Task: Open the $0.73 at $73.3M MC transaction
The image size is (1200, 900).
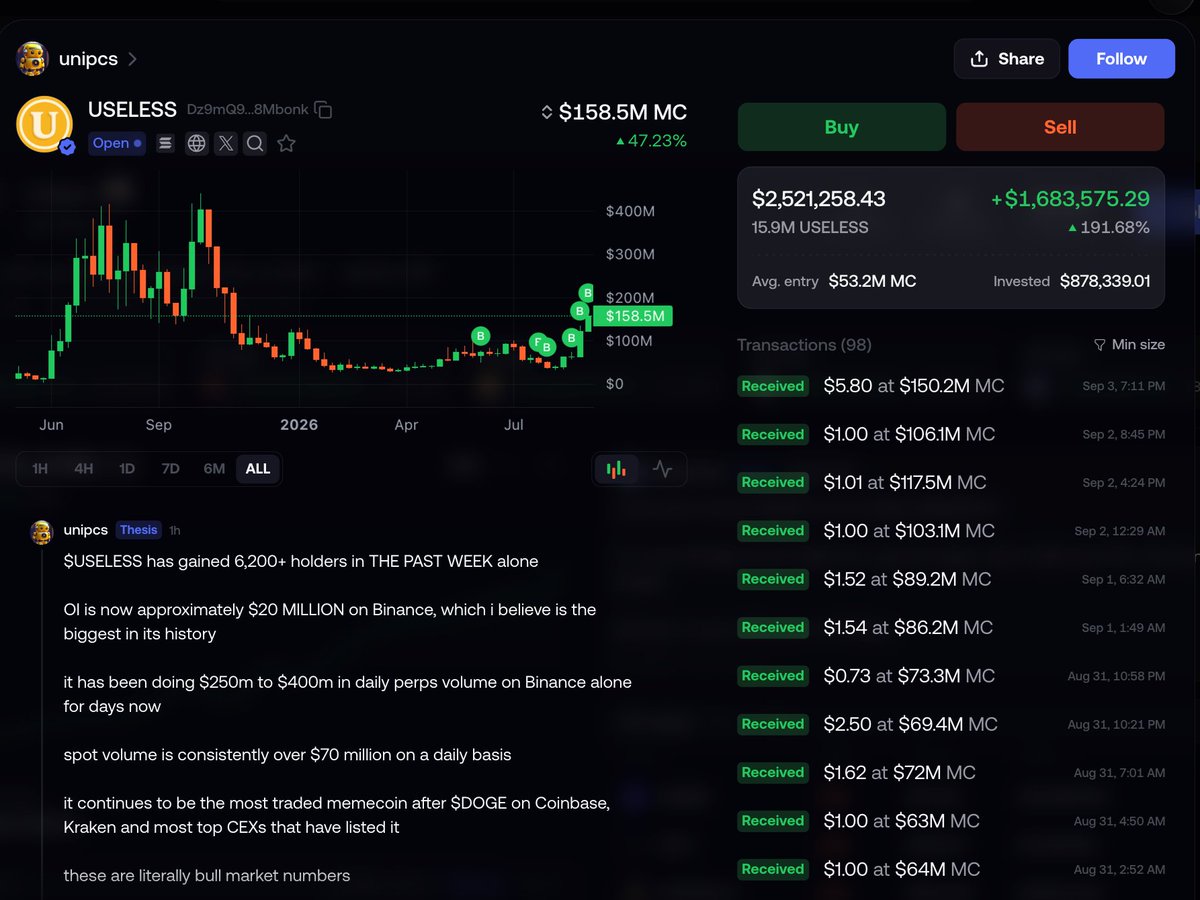Action: pos(951,676)
